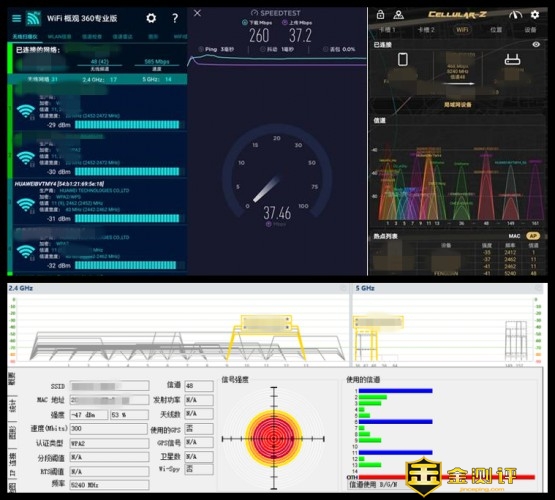
Task: Click the RTS threshold field
Action: 109,472
